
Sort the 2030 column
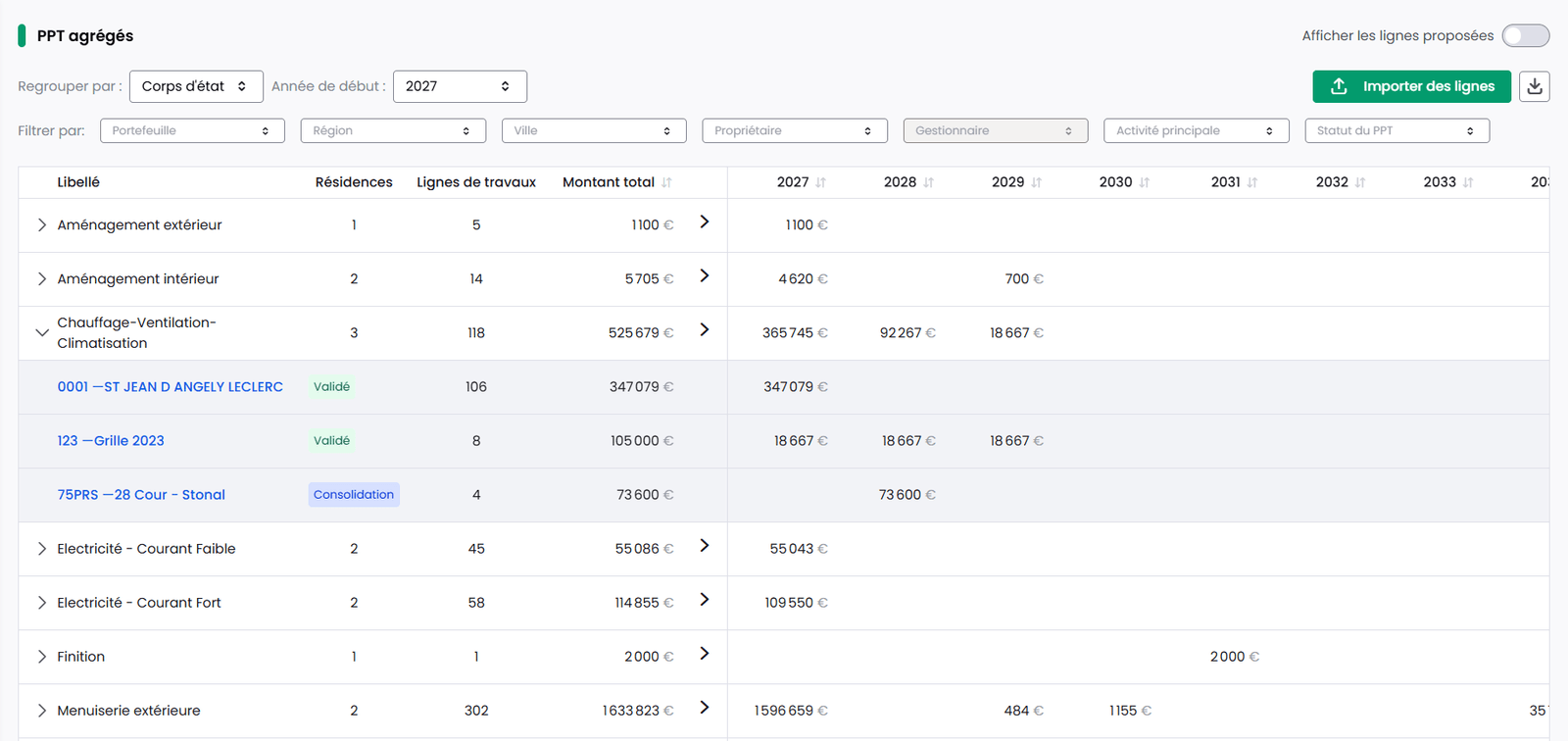(1144, 182)
